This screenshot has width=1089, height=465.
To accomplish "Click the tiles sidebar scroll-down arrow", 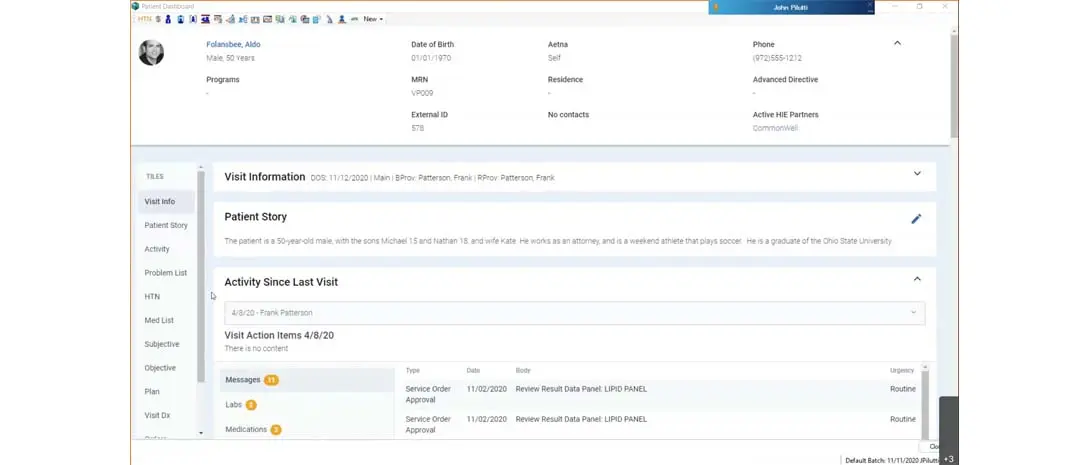I will click(201, 433).
